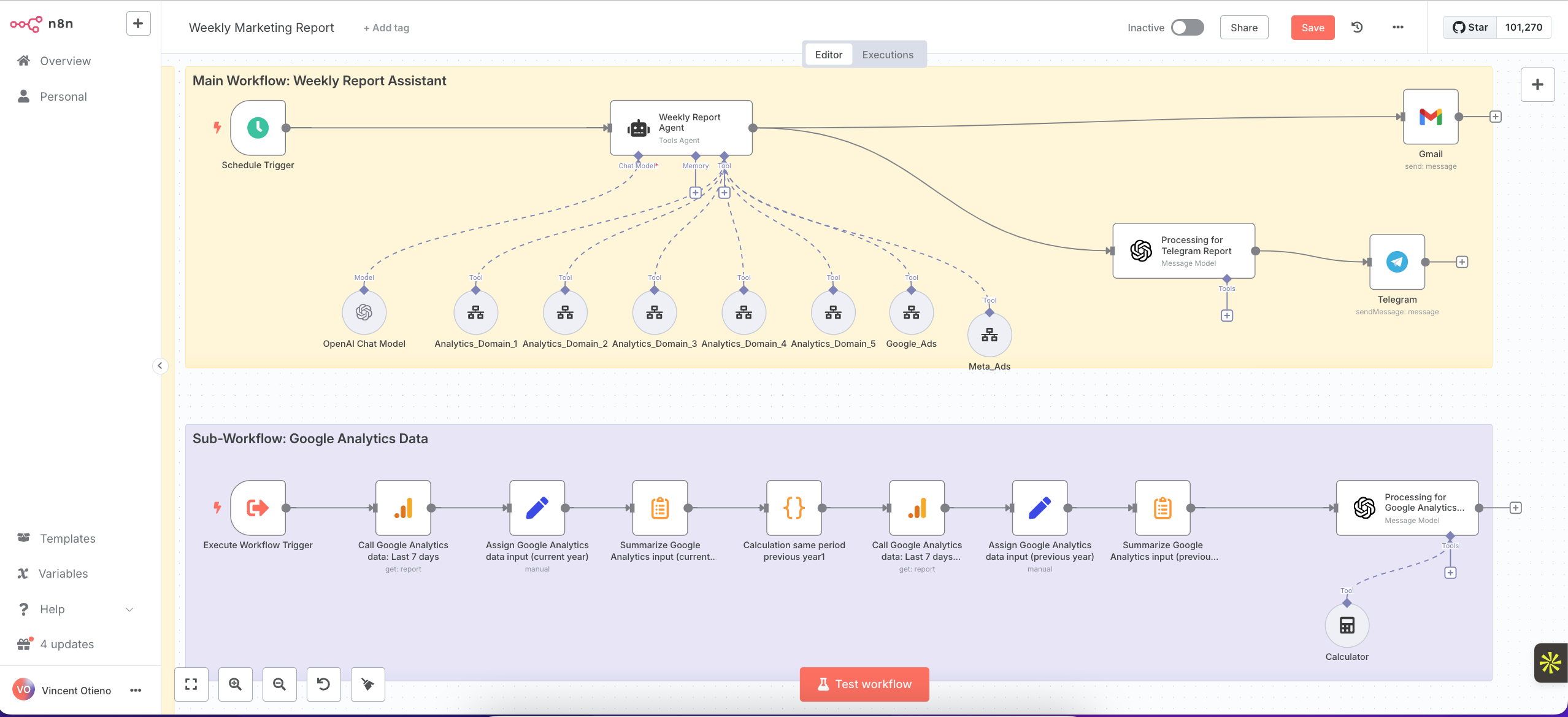Open the Calculator tool node
The height and width of the screenshot is (717, 1568).
(1346, 625)
